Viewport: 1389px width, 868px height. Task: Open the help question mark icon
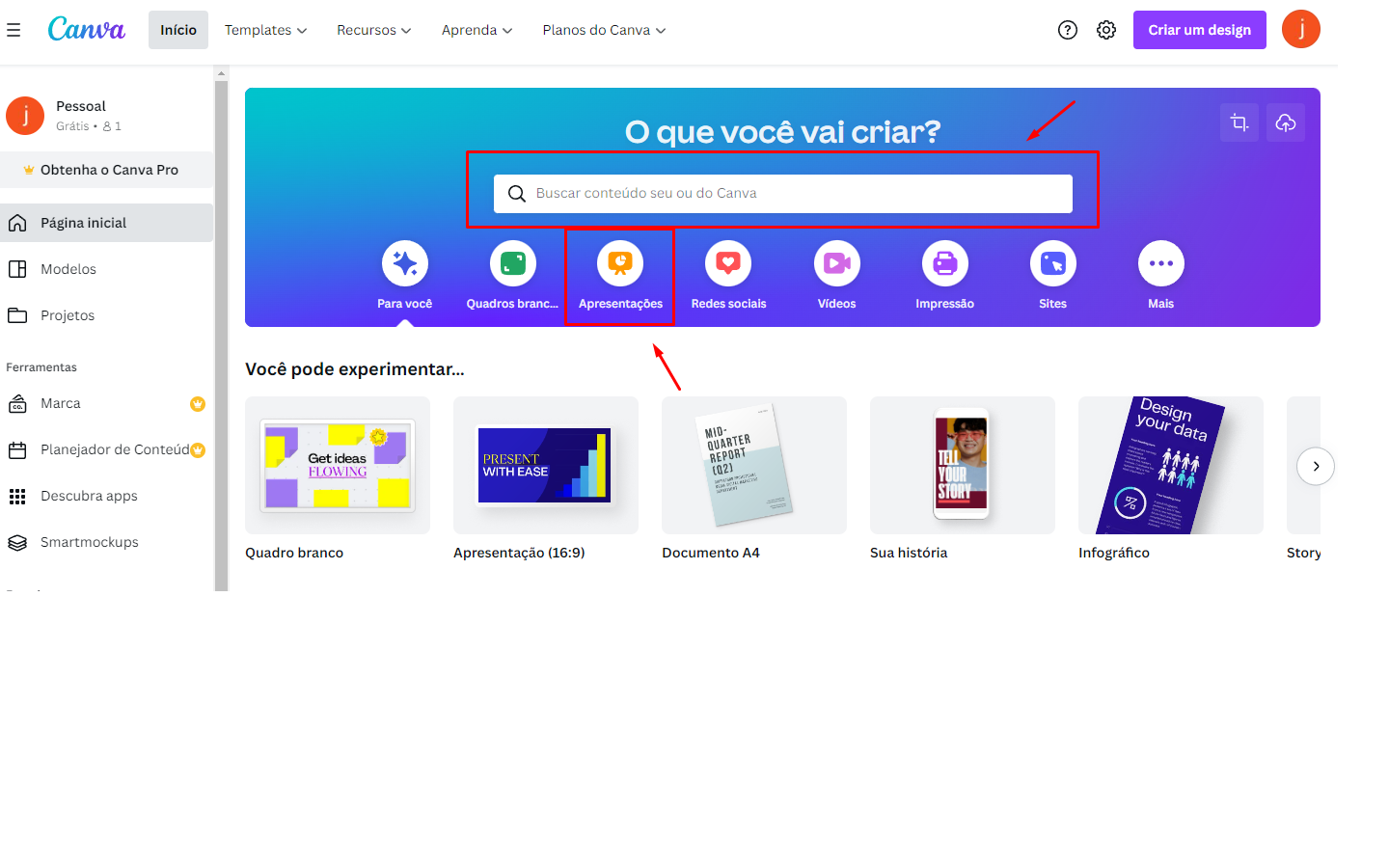(x=1068, y=30)
